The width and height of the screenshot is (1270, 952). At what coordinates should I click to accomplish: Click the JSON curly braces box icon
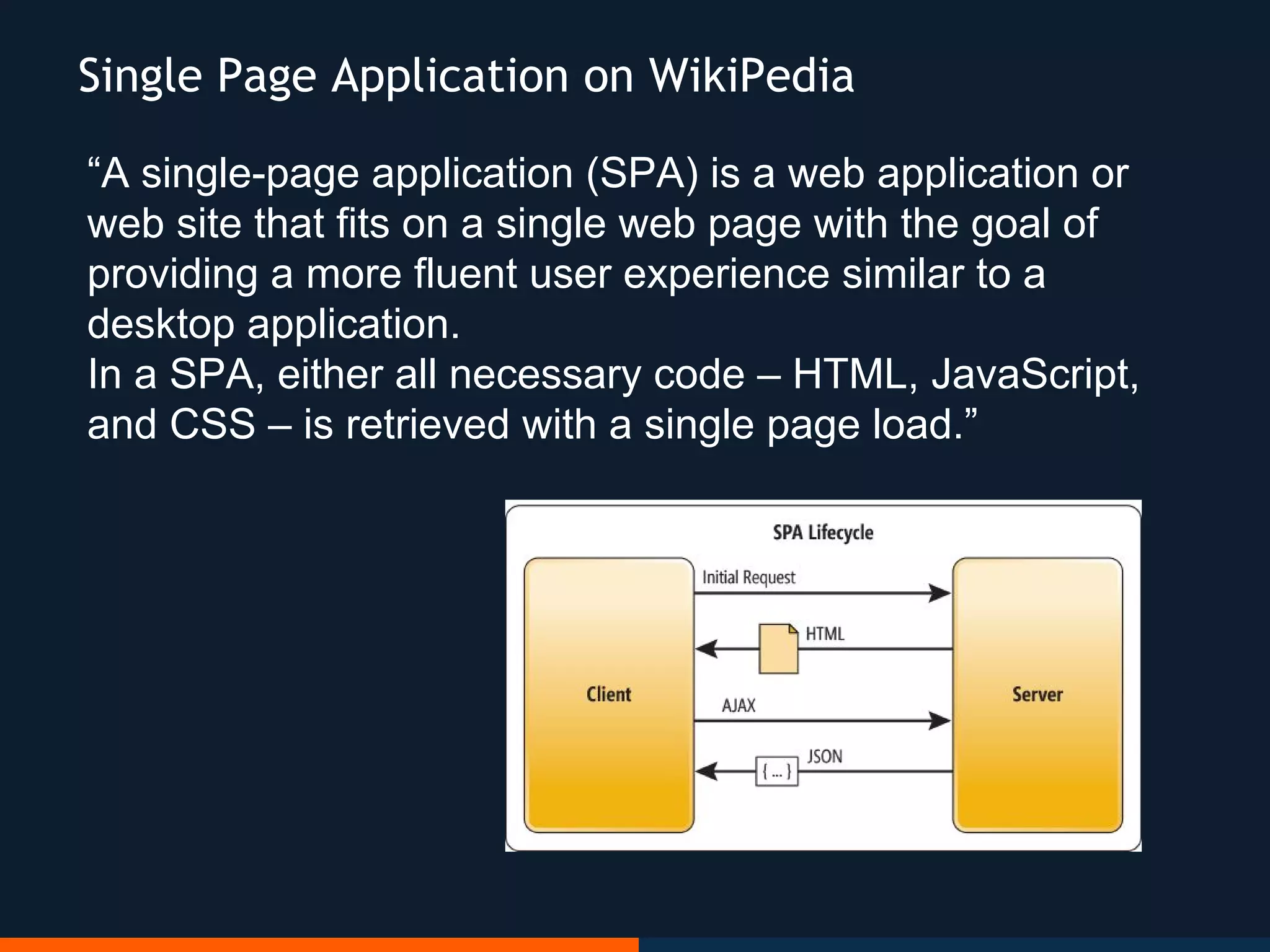point(776,772)
